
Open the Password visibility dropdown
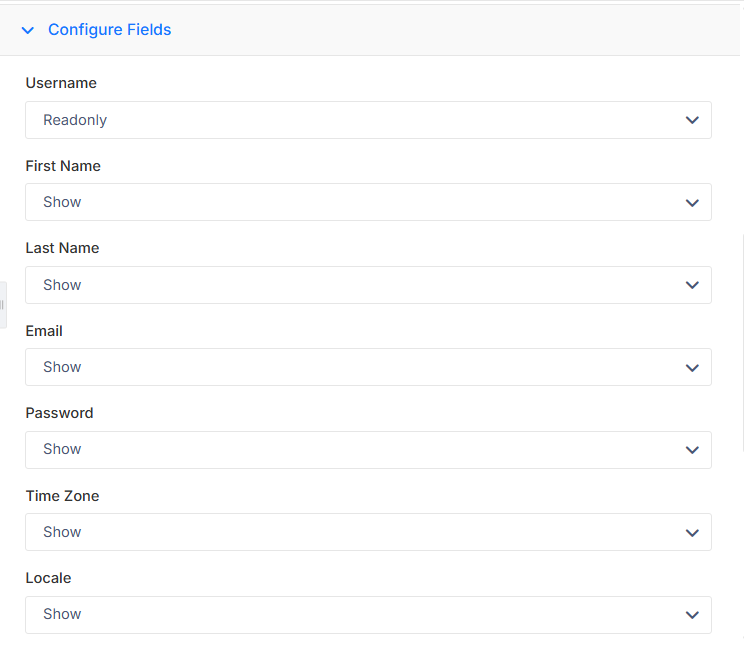click(x=368, y=450)
